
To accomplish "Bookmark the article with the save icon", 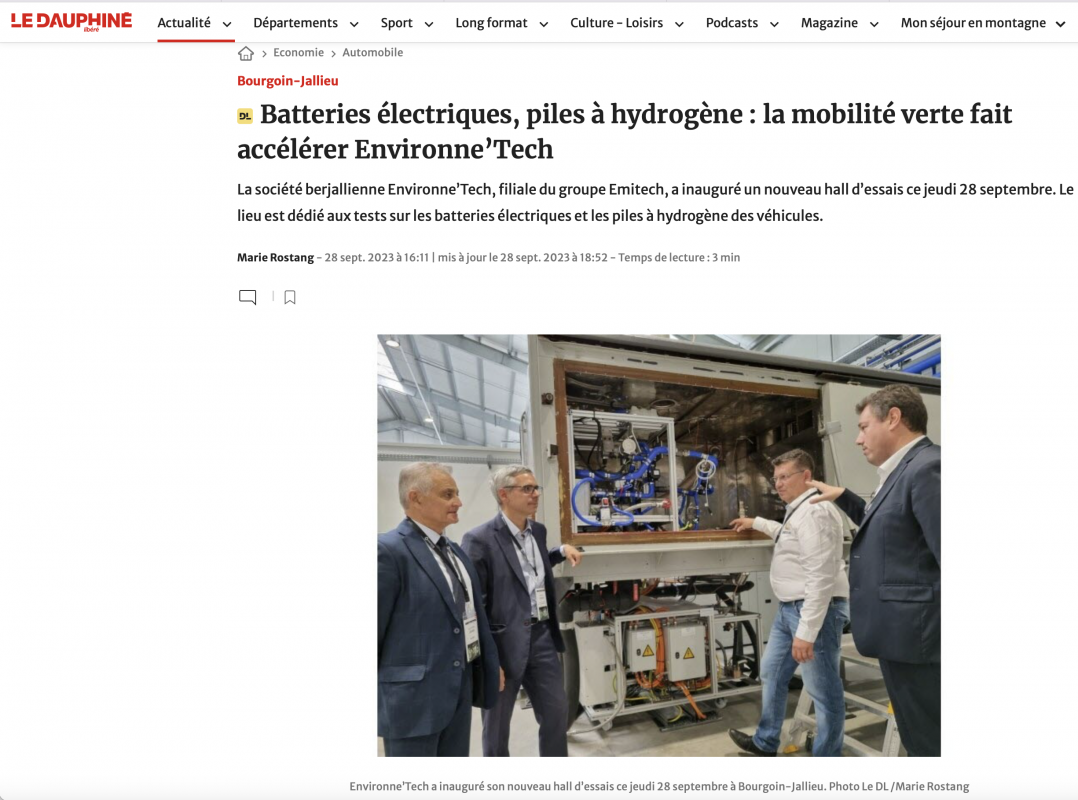I will [x=290, y=297].
